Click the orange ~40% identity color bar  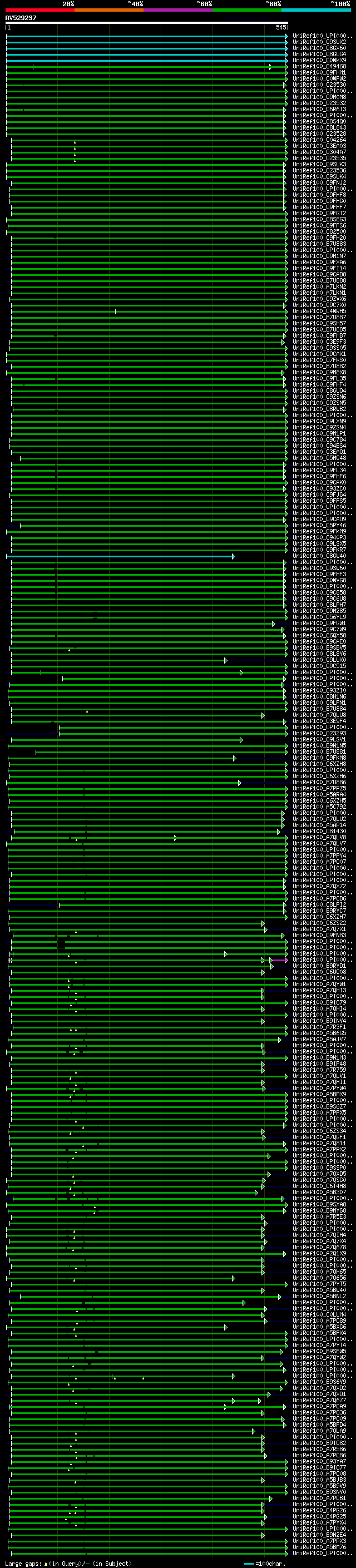(x=109, y=10)
